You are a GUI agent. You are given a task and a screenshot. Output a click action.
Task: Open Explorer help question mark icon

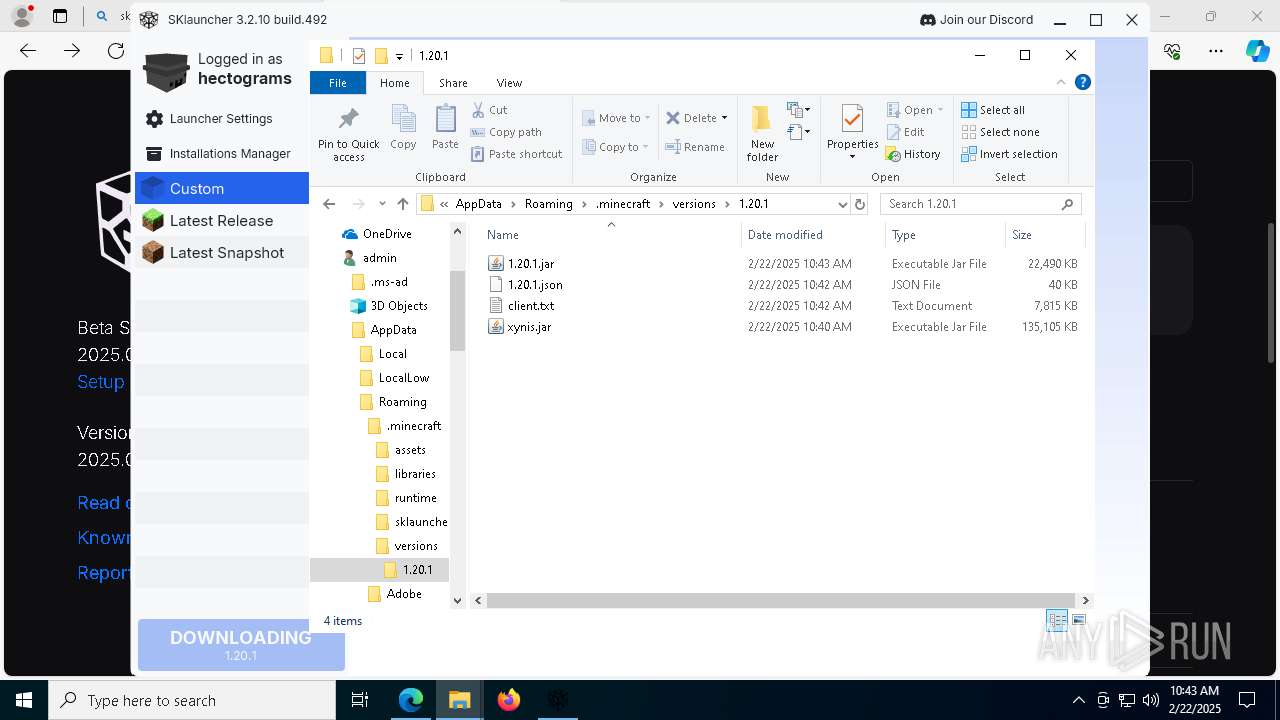click(x=1082, y=82)
